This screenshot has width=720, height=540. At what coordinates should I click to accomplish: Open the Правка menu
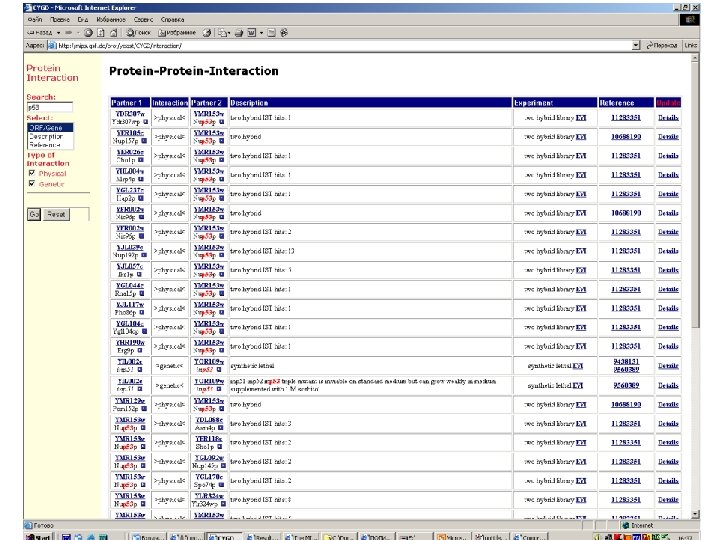(60, 20)
